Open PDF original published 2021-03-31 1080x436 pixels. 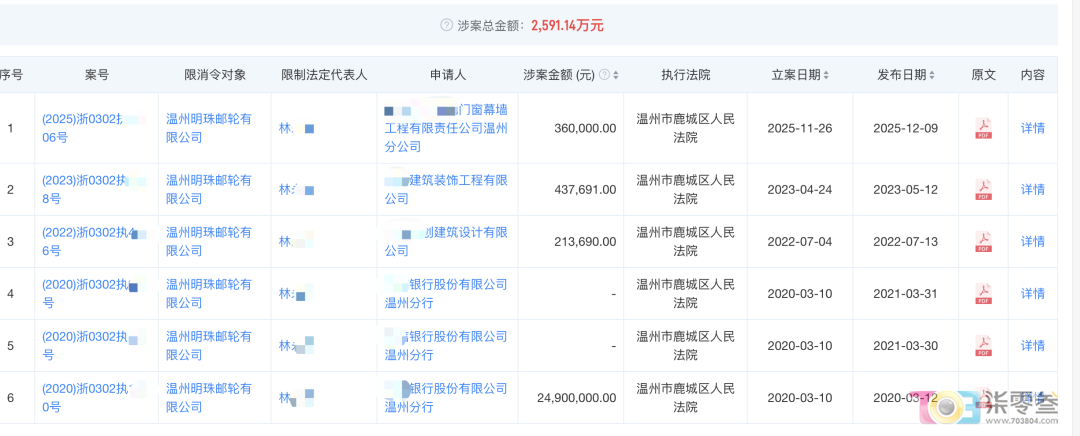[984, 293]
